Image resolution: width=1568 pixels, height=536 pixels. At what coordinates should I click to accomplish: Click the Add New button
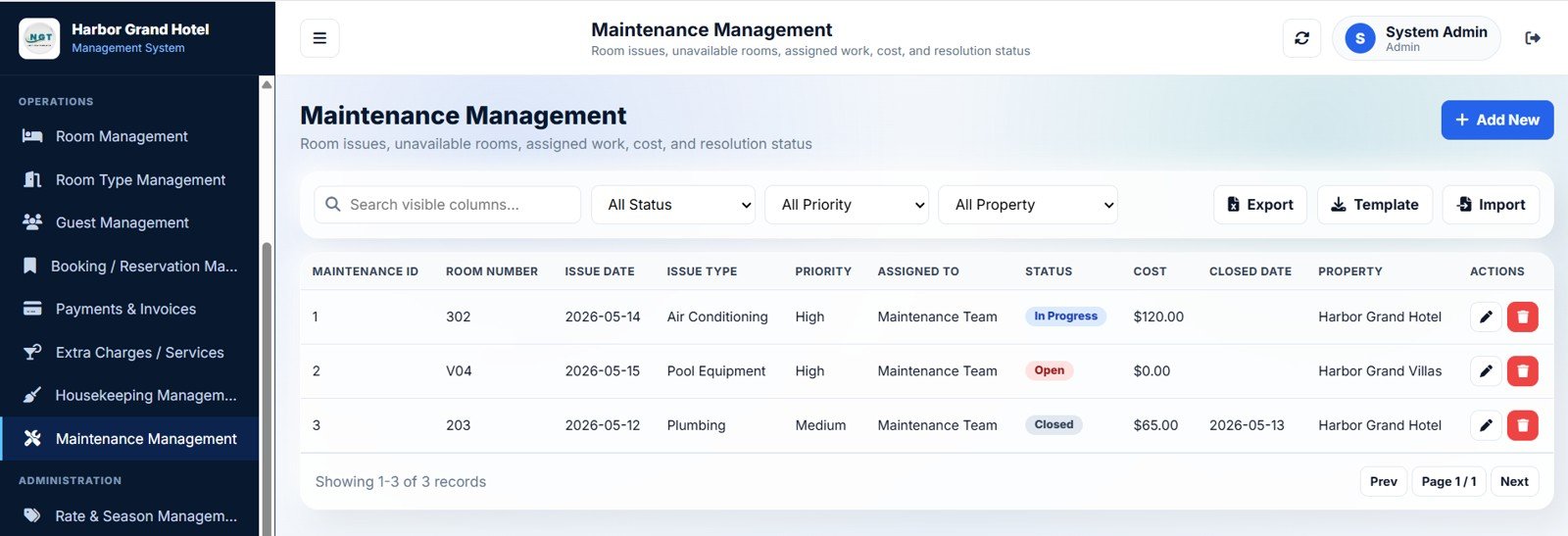(x=1497, y=120)
